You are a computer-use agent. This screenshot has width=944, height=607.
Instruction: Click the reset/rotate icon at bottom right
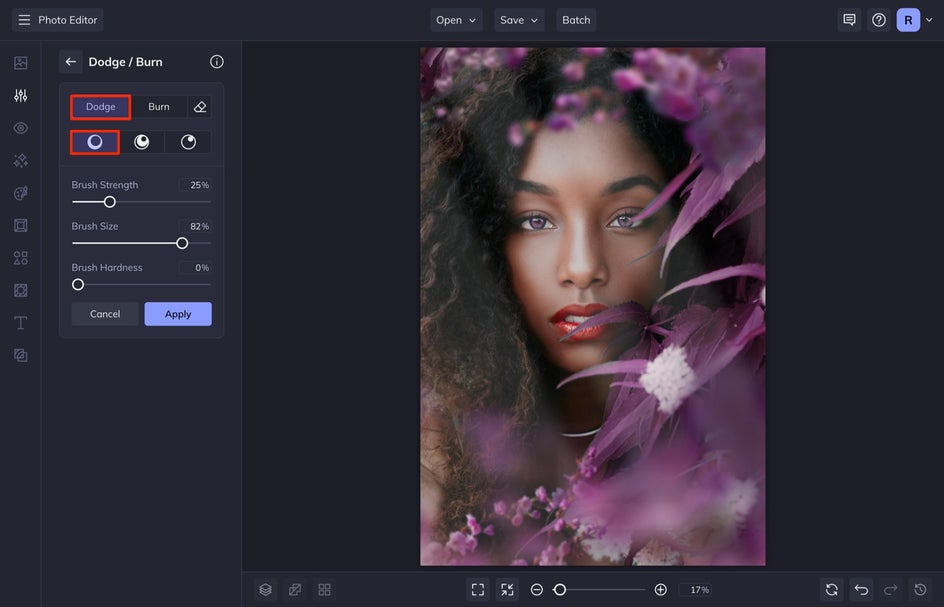pos(832,590)
